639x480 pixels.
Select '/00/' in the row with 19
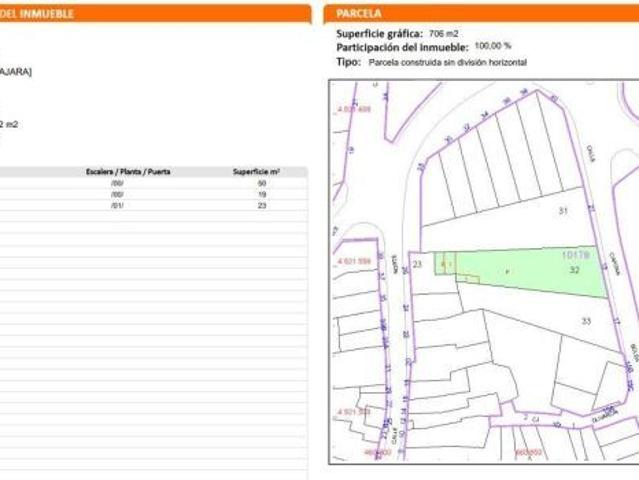tap(117, 194)
